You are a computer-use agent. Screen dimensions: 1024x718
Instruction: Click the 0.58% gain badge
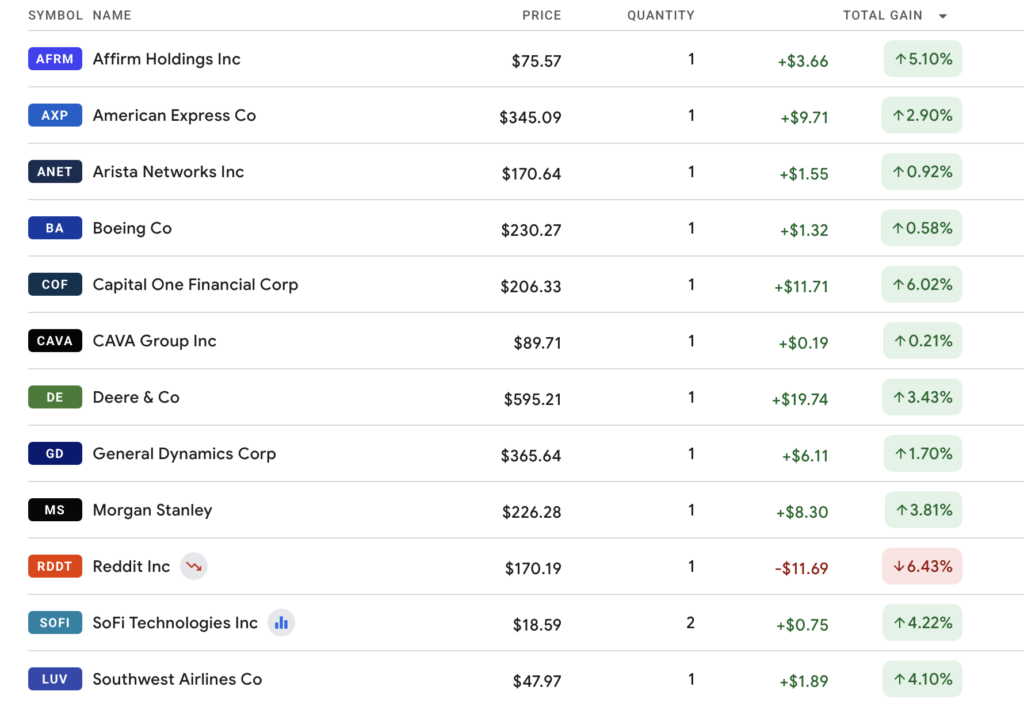click(x=921, y=228)
